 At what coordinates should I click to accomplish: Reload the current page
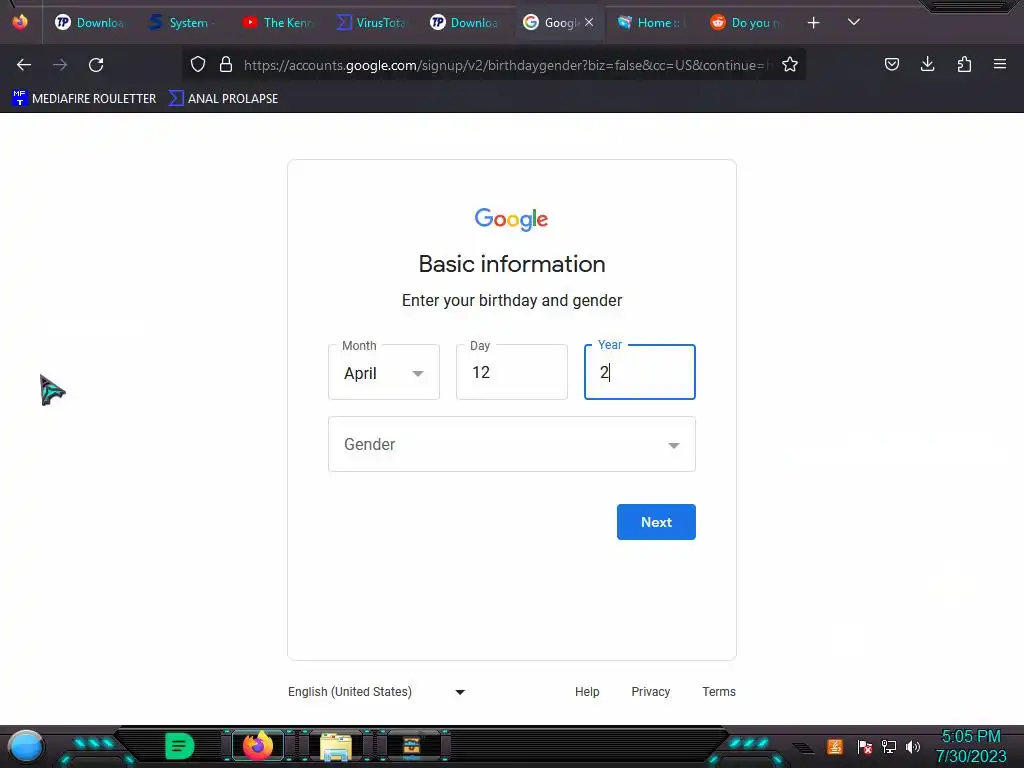click(96, 65)
